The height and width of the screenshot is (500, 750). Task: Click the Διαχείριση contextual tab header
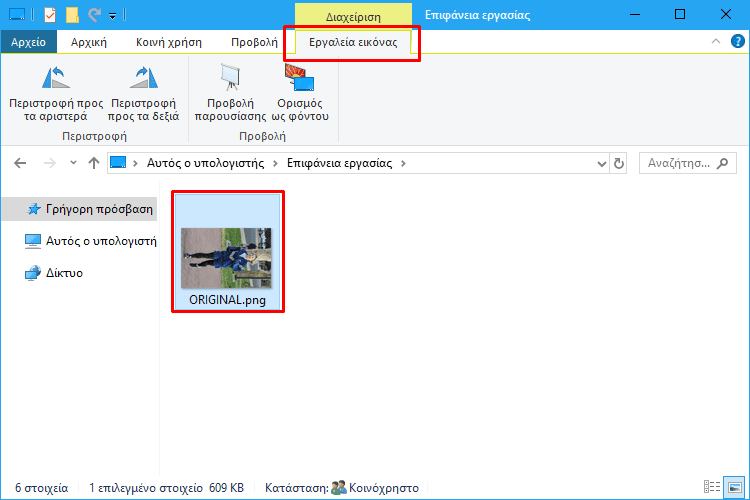353,17
